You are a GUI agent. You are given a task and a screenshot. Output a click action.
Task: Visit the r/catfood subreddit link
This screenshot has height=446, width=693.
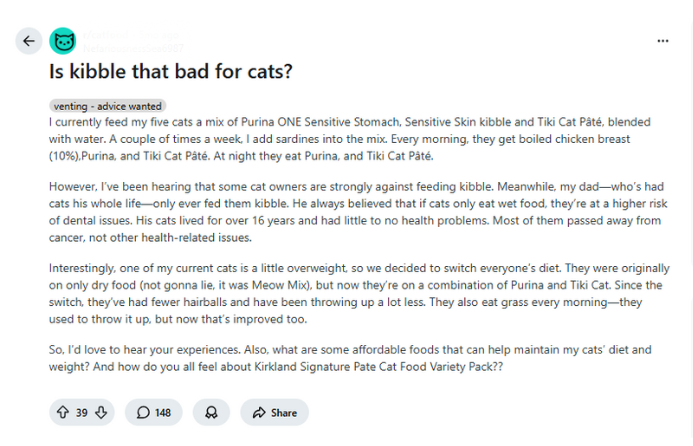click(106, 34)
